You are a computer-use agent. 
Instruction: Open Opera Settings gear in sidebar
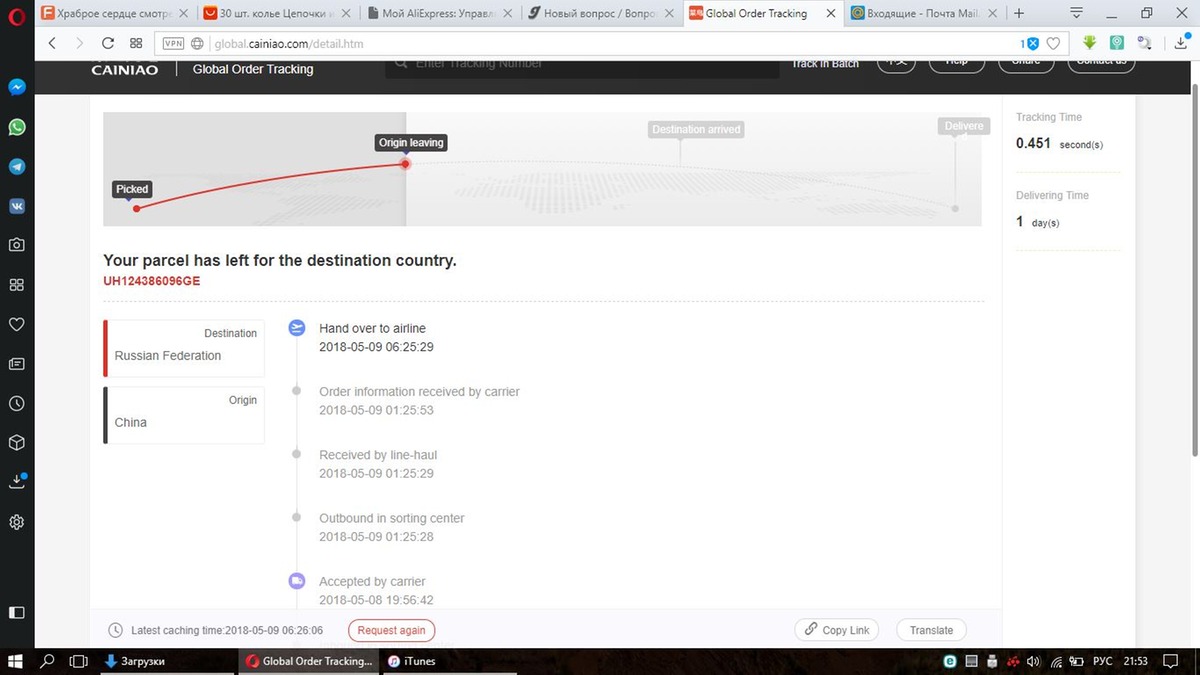(17, 522)
